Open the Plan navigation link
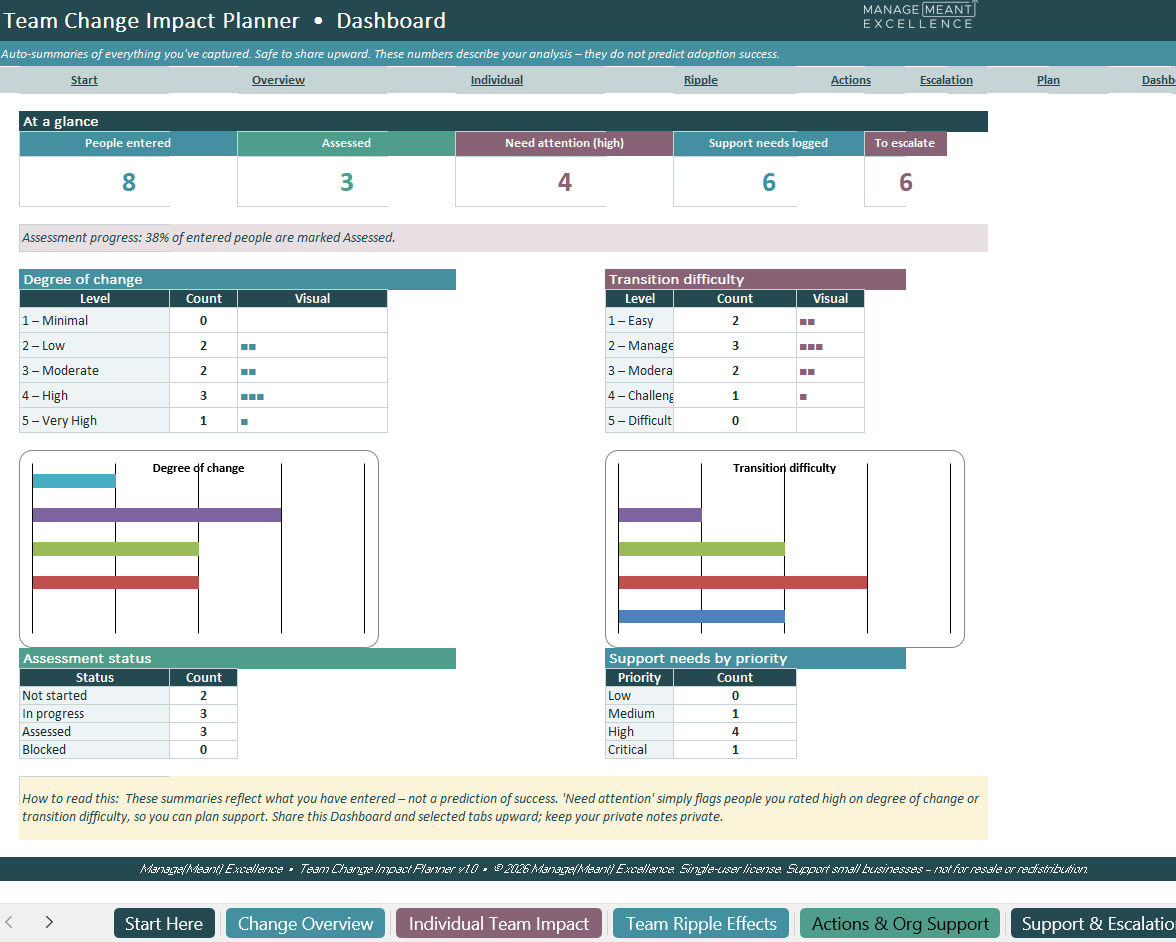Viewport: 1176px width, 942px height. 1048,80
